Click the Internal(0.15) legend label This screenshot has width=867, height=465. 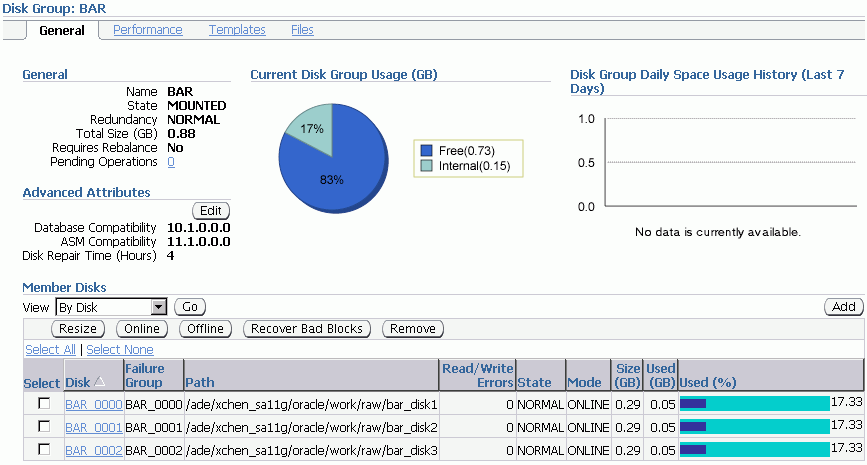pos(474,166)
